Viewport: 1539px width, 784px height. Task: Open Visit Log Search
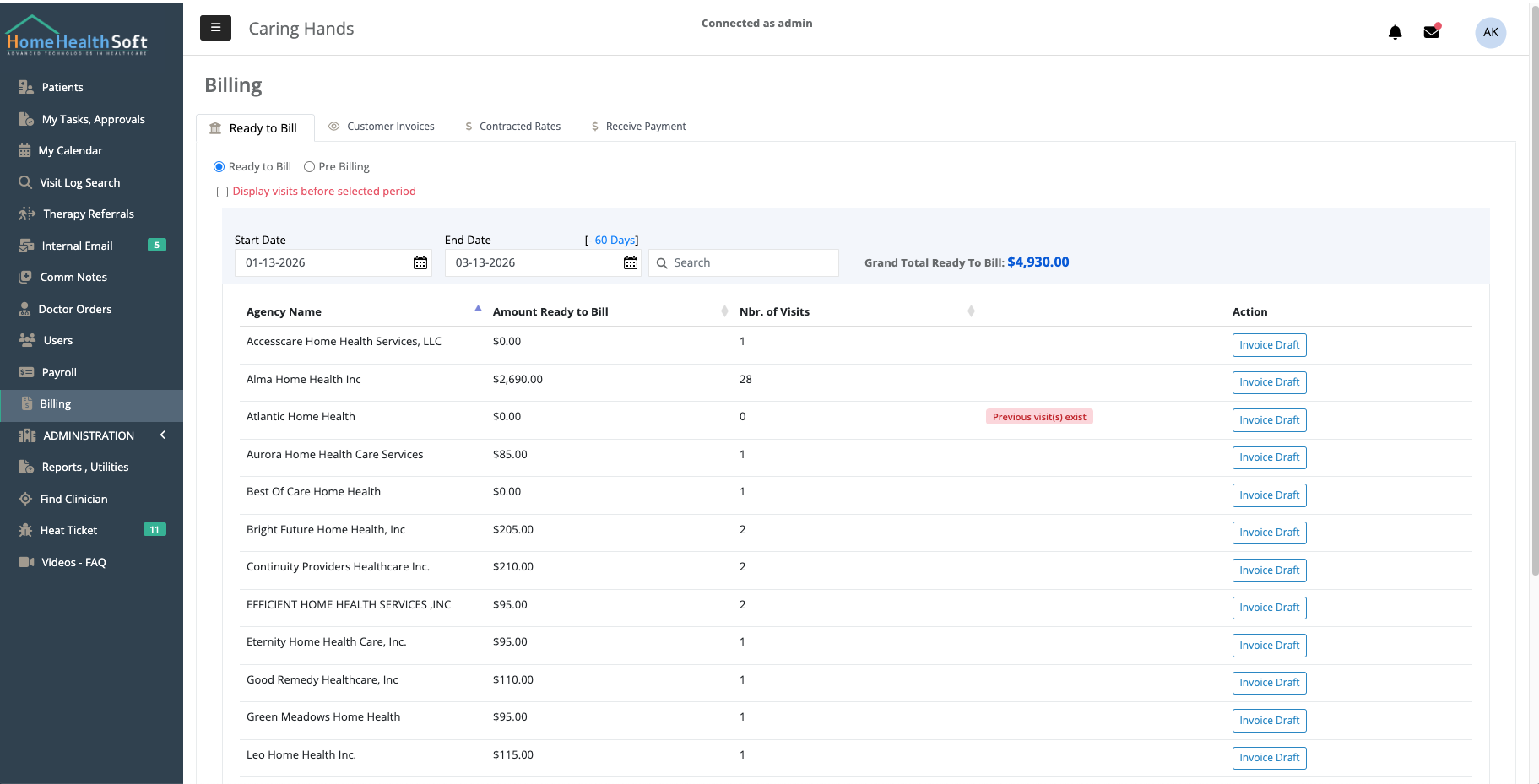pos(79,182)
